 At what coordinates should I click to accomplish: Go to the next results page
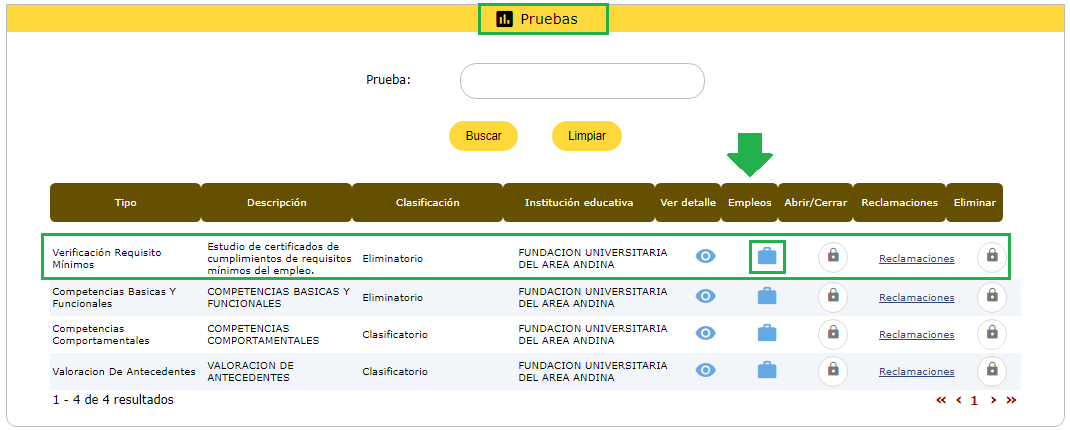(993, 400)
